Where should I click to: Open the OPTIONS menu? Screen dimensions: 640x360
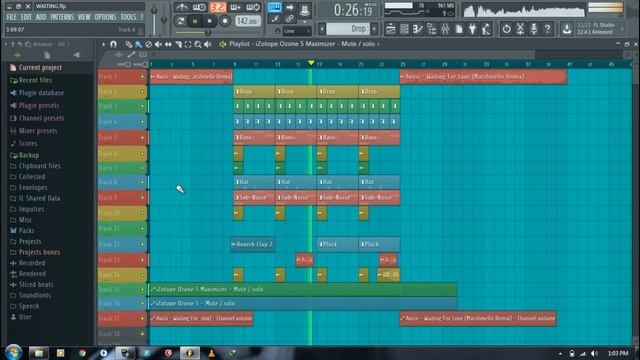[x=105, y=17]
